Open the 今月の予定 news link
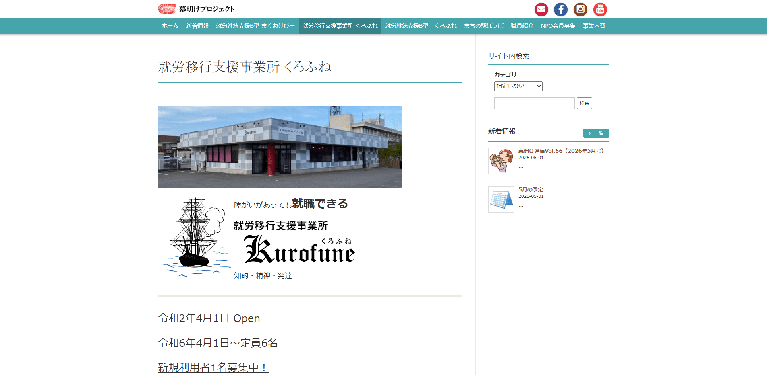The height and width of the screenshot is (375, 767). (531, 189)
